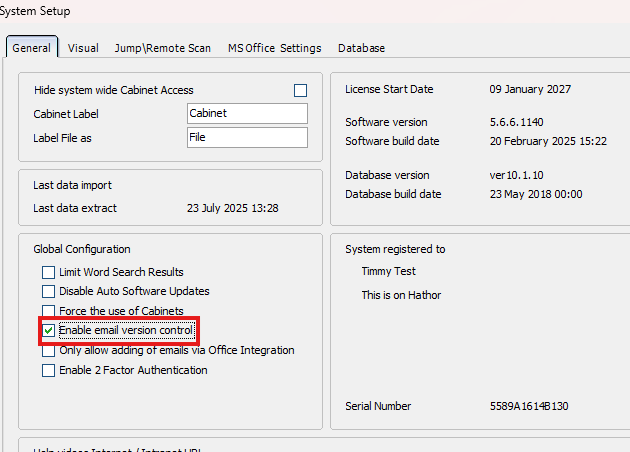
Task: Click the Timmy Test registered name
Action: 389,271
